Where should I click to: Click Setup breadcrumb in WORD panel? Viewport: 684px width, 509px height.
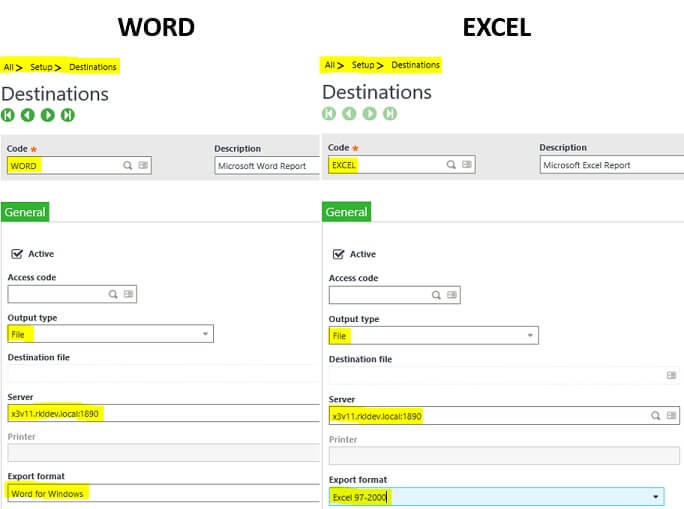click(41, 67)
